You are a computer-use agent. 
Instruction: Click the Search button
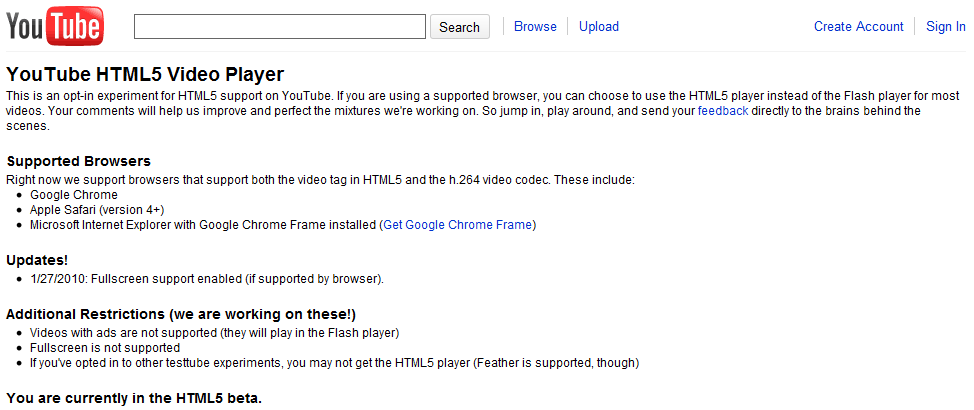coord(460,27)
